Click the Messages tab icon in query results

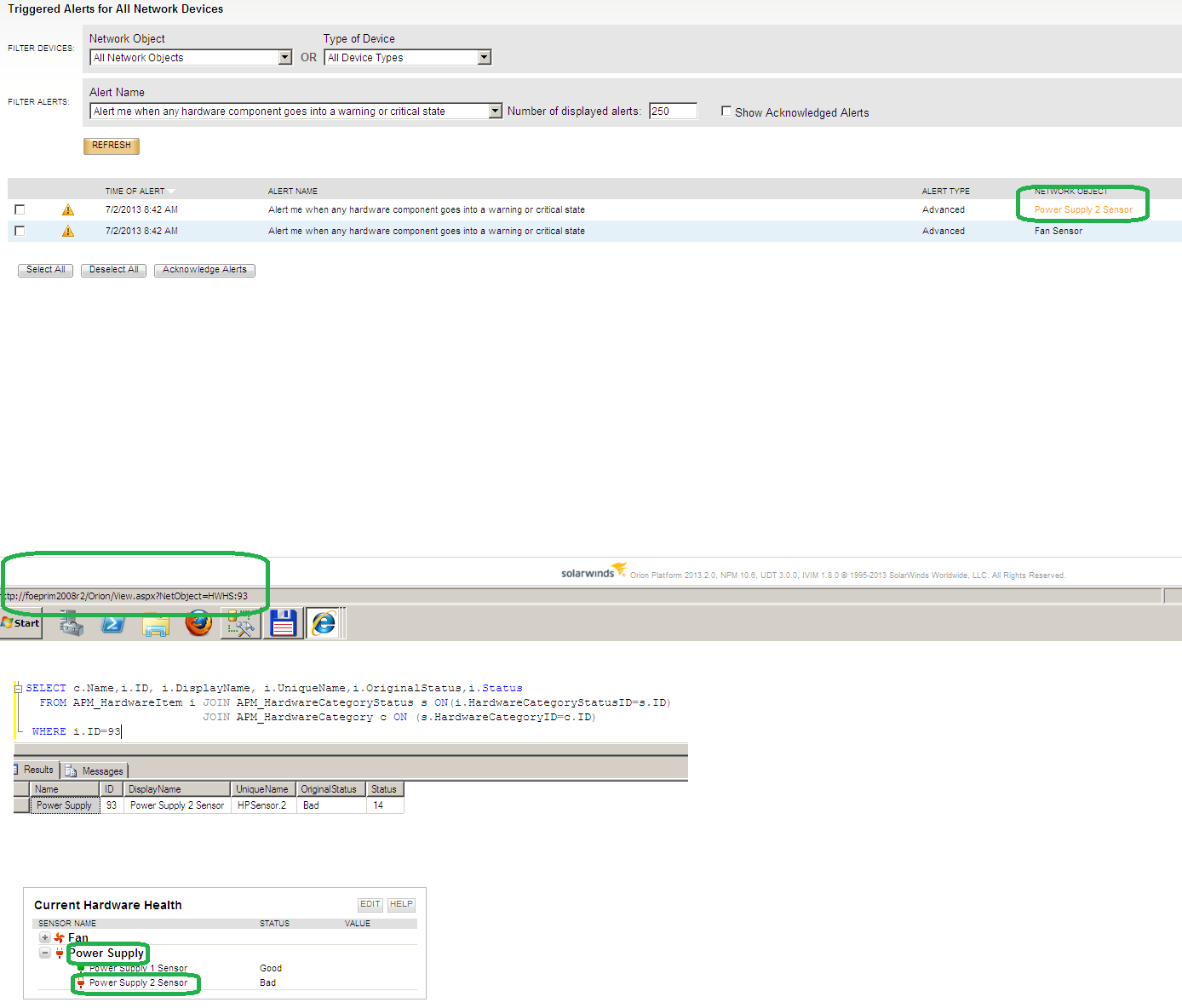tap(72, 771)
